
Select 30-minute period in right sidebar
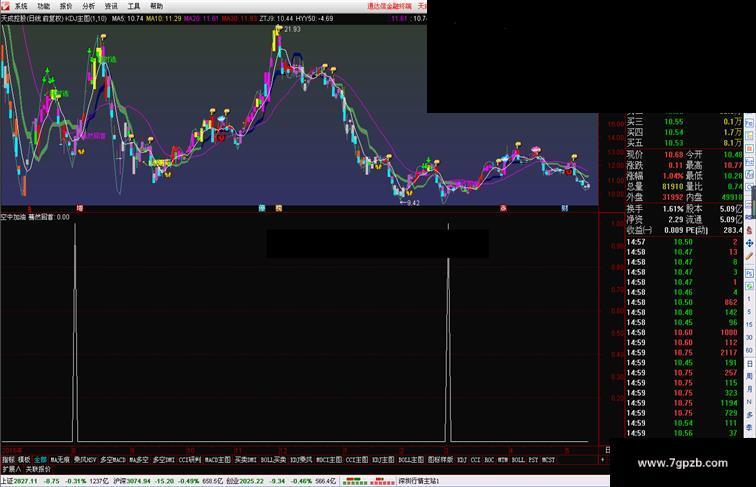click(x=750, y=338)
